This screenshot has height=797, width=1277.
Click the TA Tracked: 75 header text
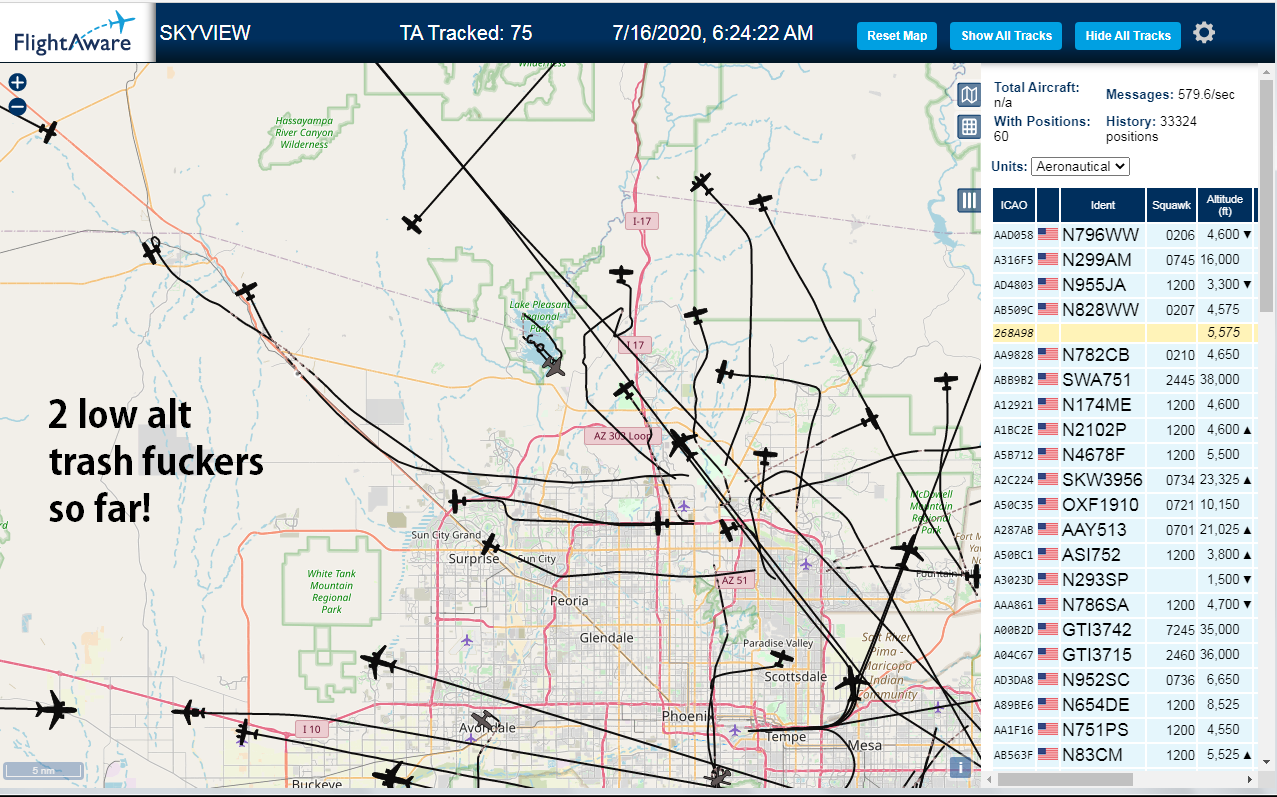click(466, 33)
